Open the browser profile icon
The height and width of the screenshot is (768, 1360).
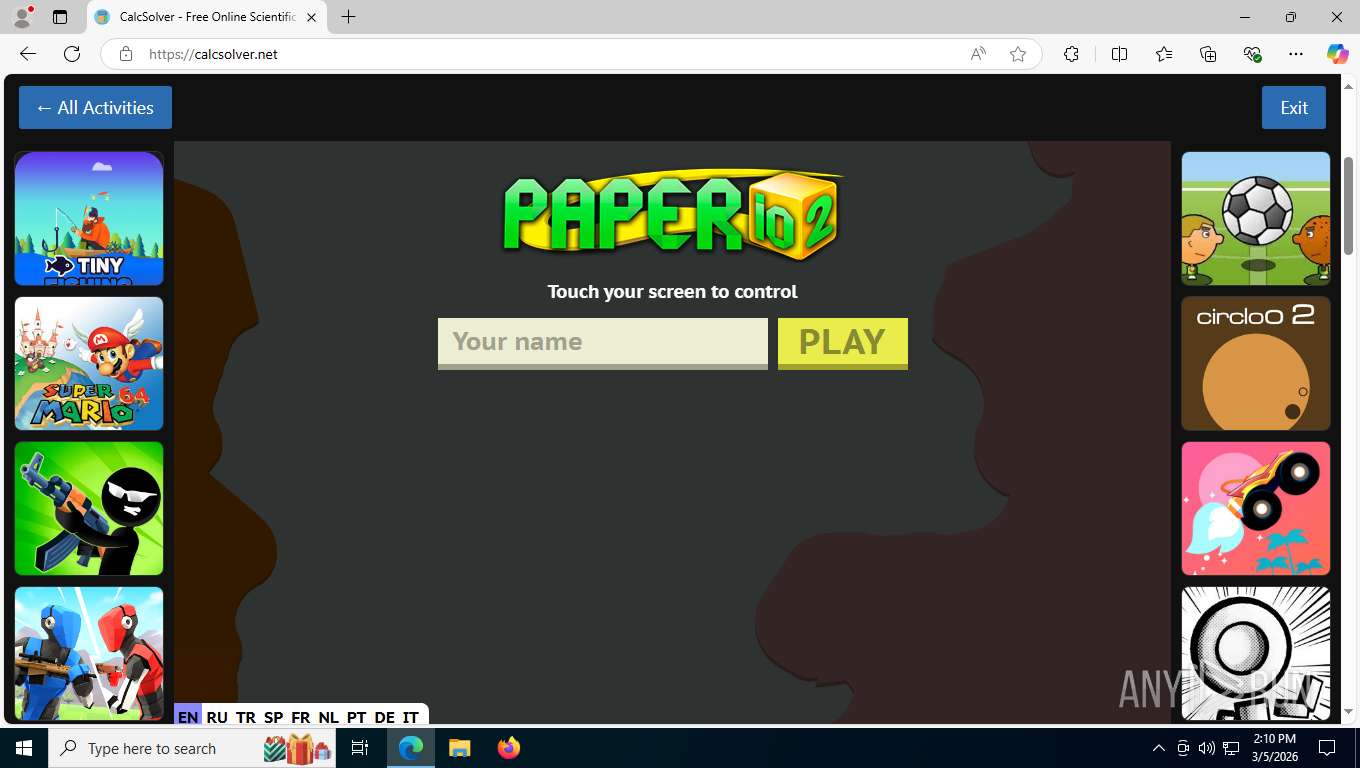[x=22, y=17]
